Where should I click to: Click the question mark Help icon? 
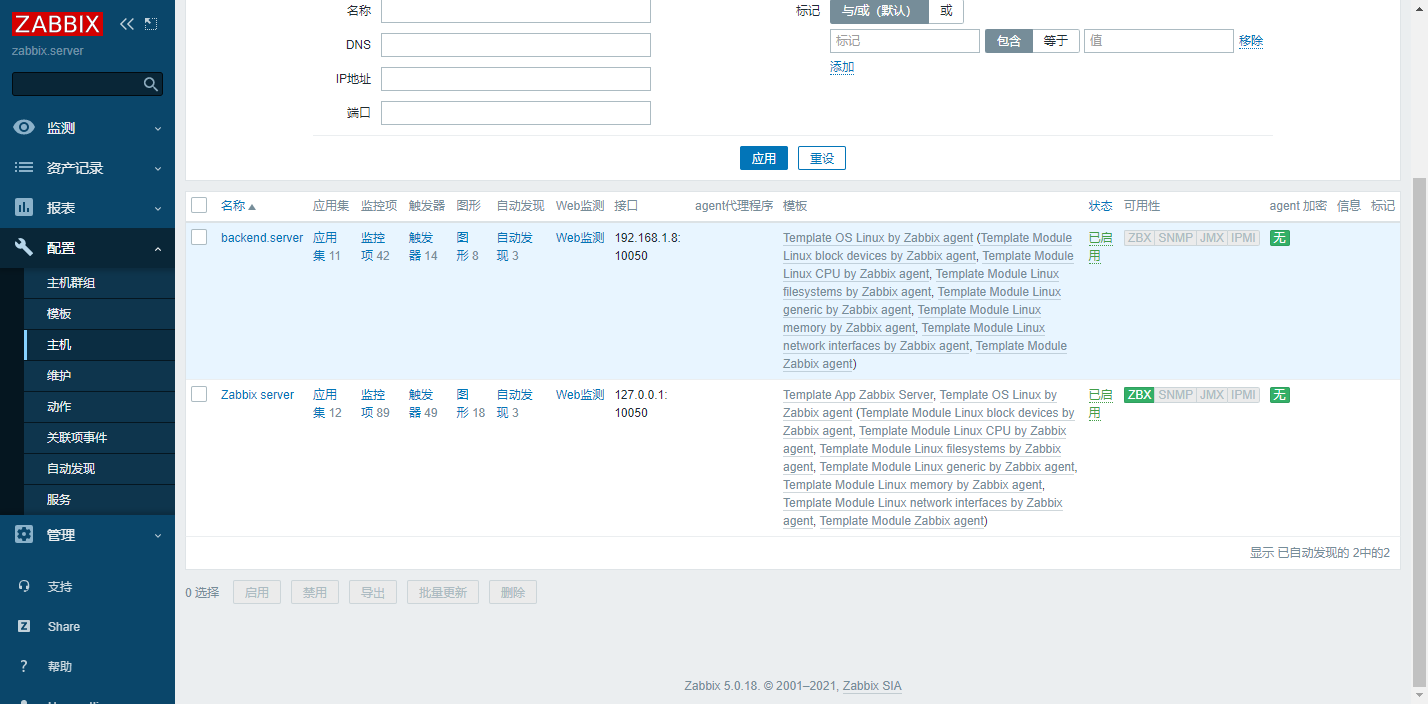25,666
